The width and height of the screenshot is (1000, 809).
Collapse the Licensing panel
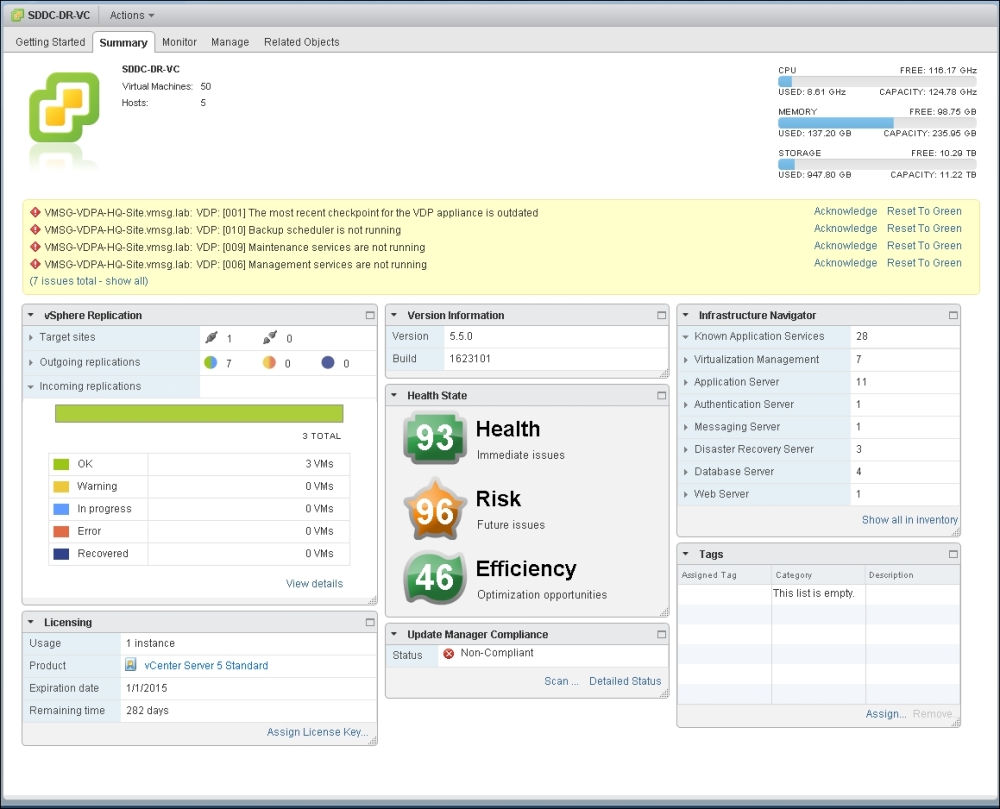pyautogui.click(x=31, y=622)
